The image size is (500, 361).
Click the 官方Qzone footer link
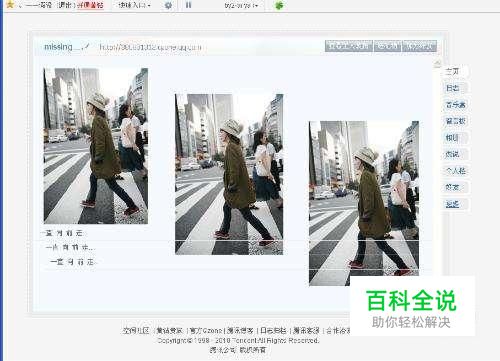(205, 331)
